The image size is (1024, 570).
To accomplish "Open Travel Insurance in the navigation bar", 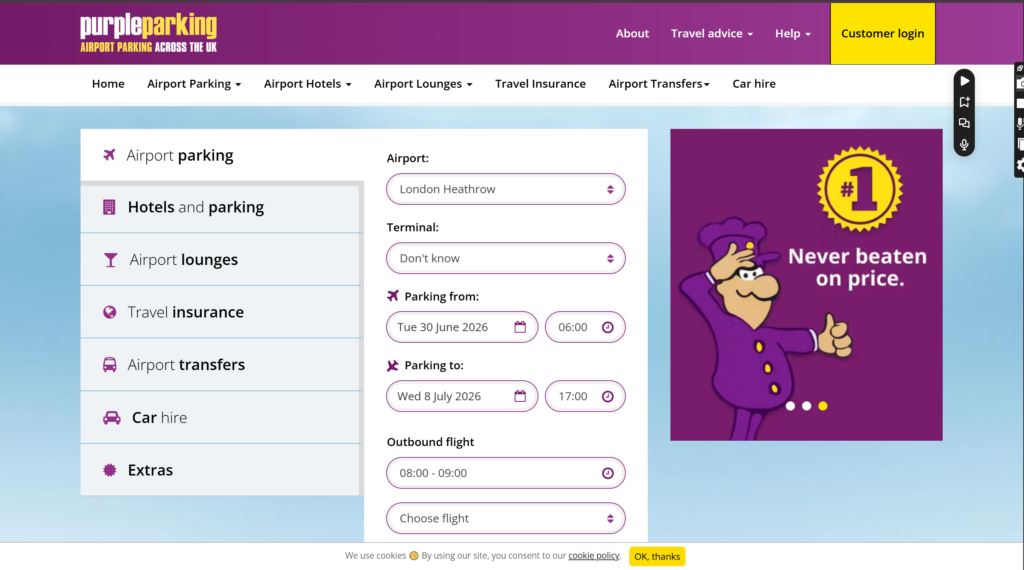I will 540,84.
